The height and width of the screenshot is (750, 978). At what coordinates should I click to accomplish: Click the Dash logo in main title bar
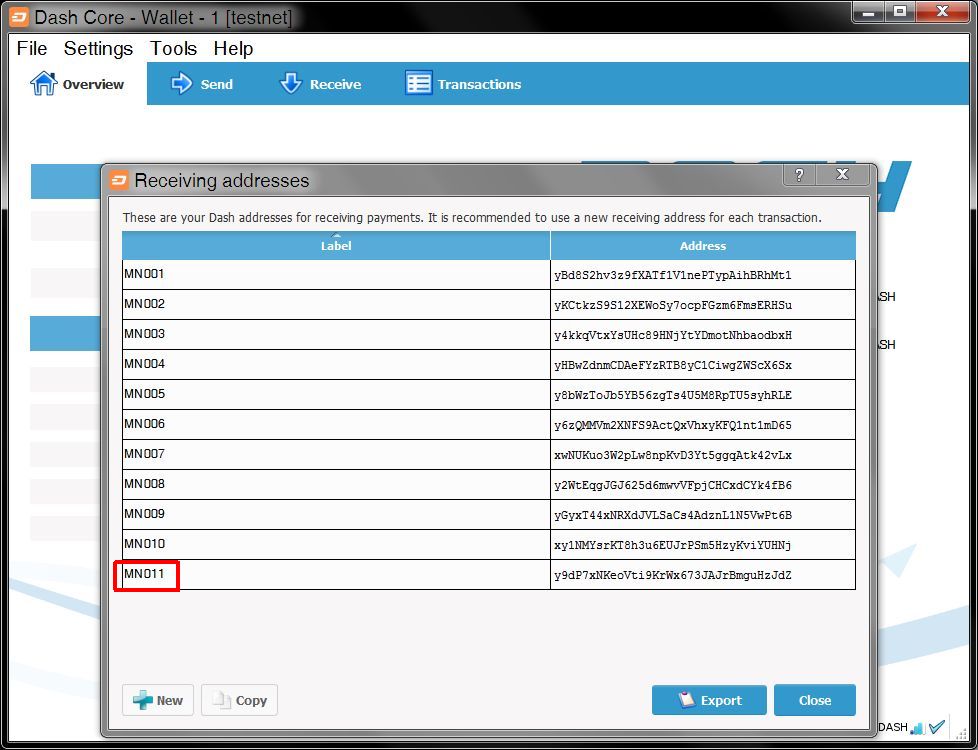(18, 17)
